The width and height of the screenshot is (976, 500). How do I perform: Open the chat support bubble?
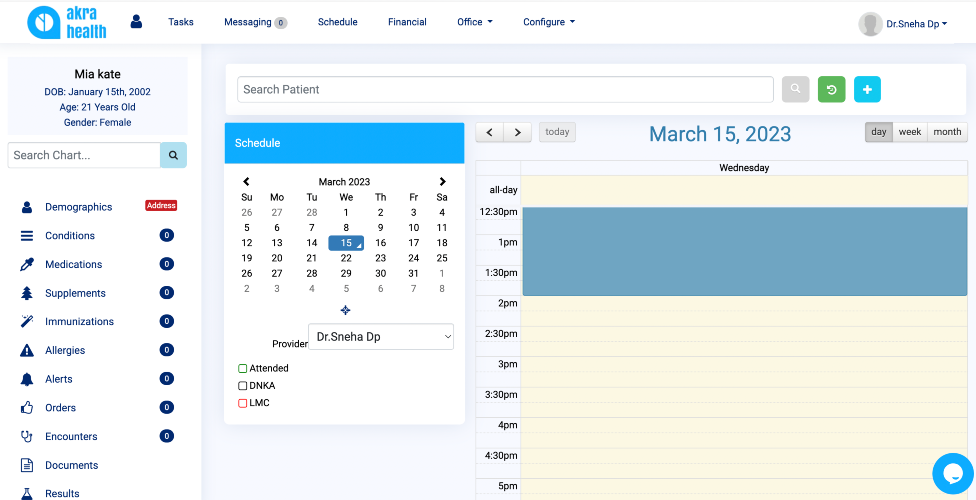[953, 474]
